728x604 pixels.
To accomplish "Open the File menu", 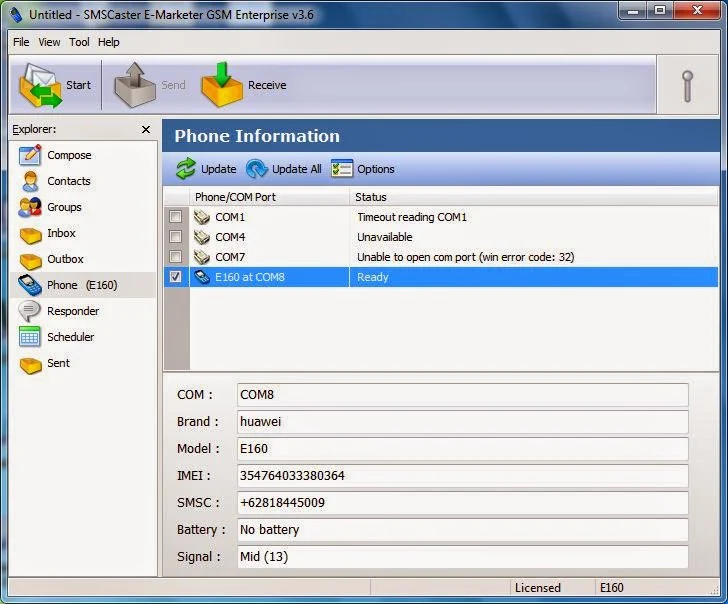I will click(21, 42).
